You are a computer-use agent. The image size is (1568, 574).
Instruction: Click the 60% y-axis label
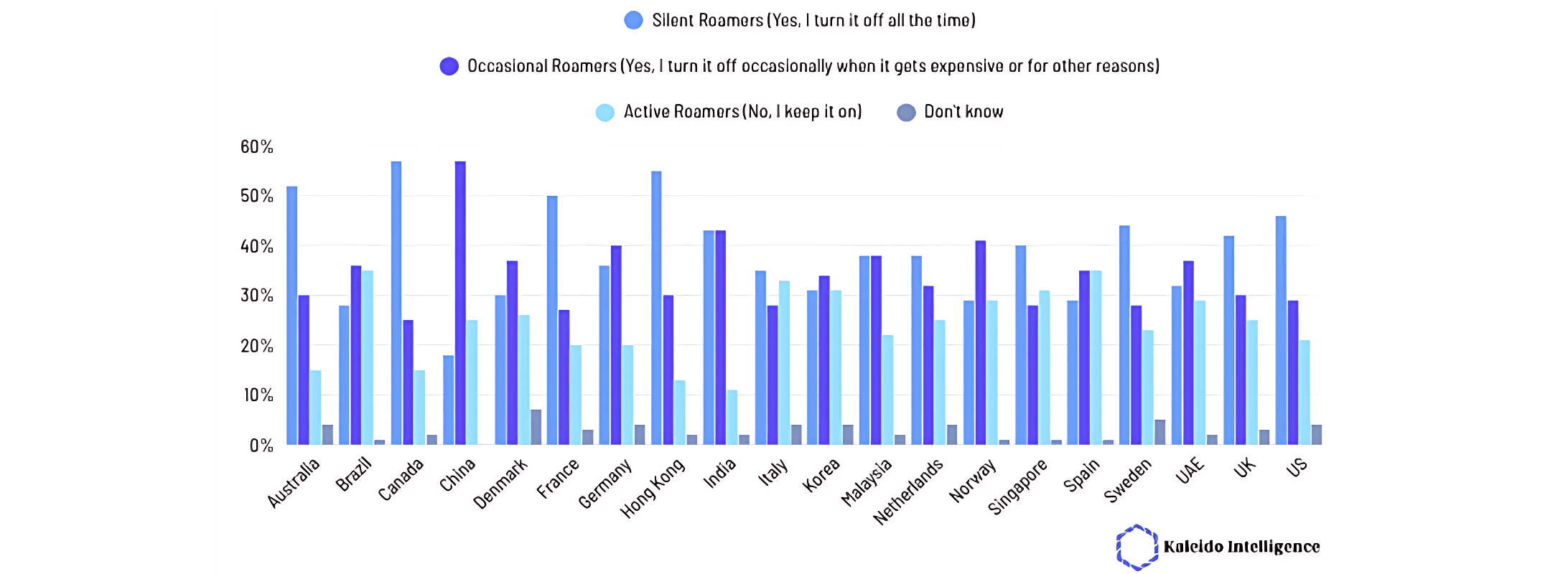pyautogui.click(x=256, y=147)
